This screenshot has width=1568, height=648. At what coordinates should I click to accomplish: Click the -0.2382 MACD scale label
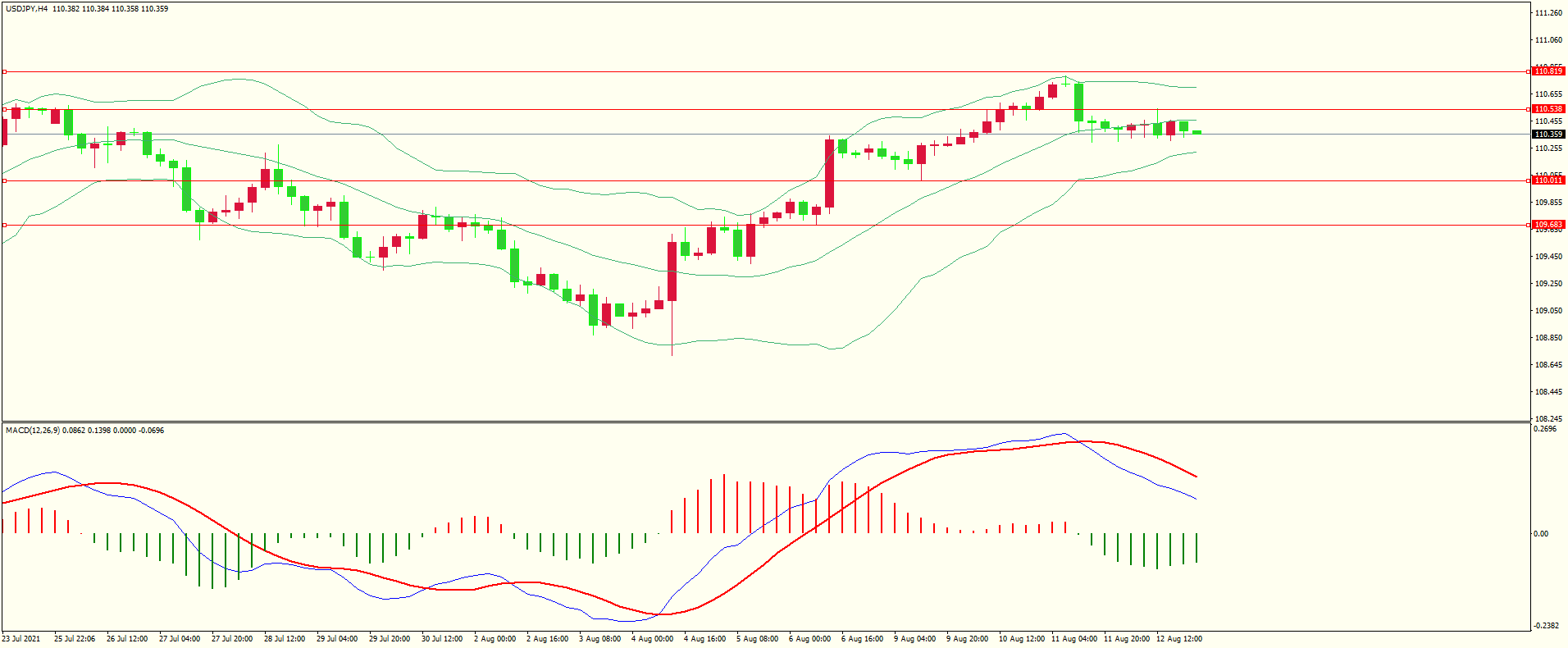coord(1547,625)
